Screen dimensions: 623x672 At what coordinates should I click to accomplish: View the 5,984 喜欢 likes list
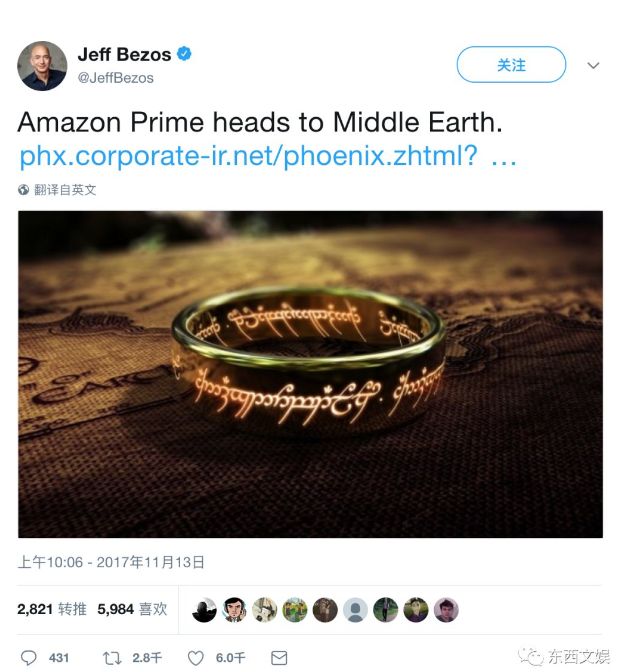[x=132, y=608]
